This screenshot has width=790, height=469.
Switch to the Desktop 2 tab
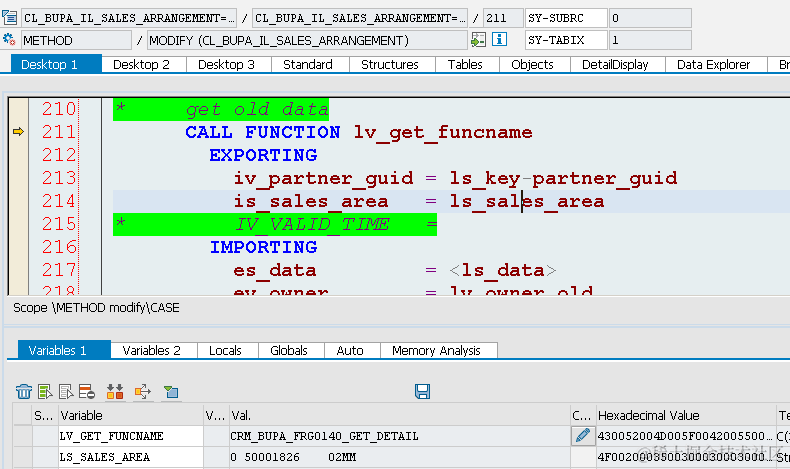click(x=142, y=64)
